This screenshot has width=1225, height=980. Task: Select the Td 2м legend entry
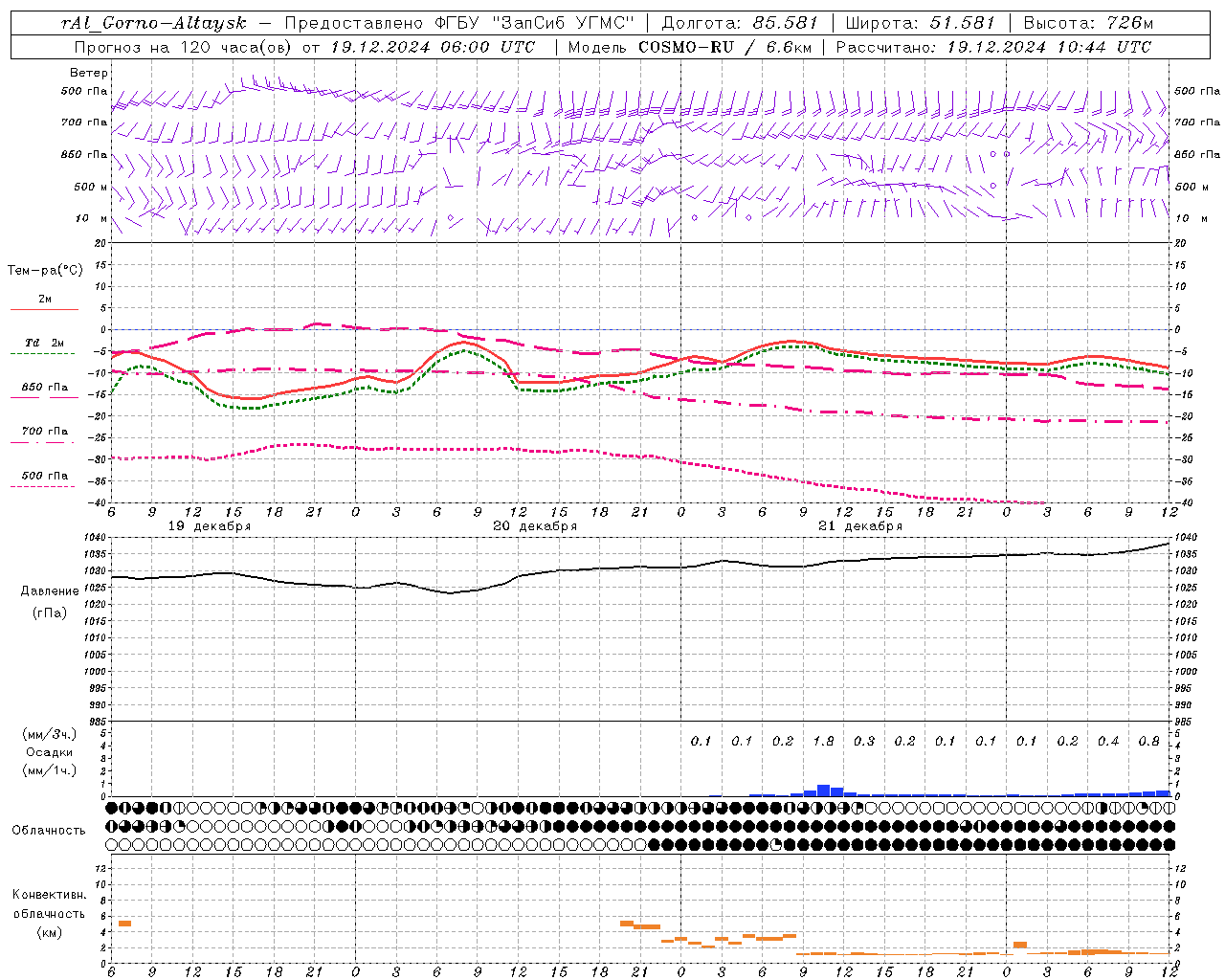coord(45,343)
